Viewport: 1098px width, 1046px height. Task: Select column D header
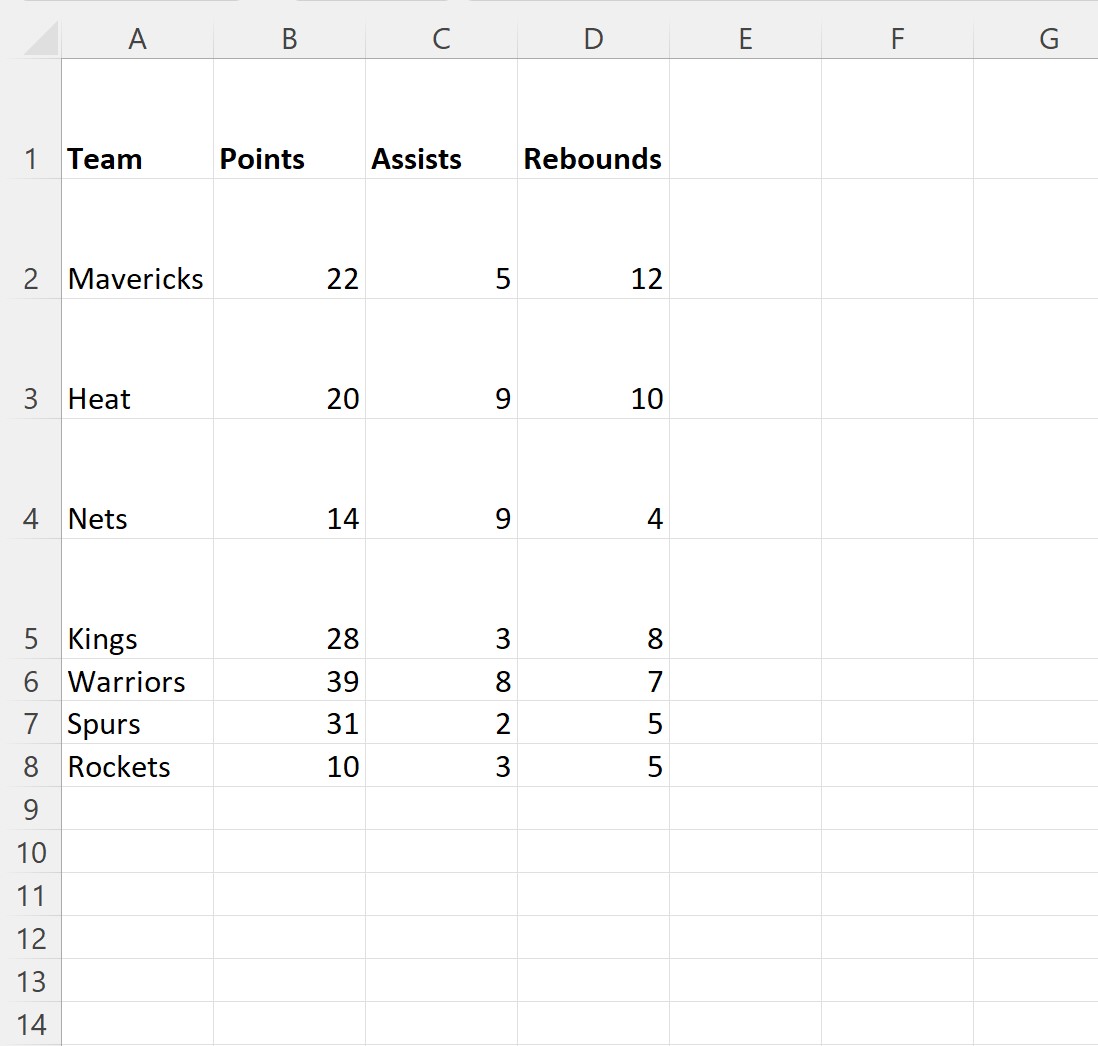tap(593, 39)
